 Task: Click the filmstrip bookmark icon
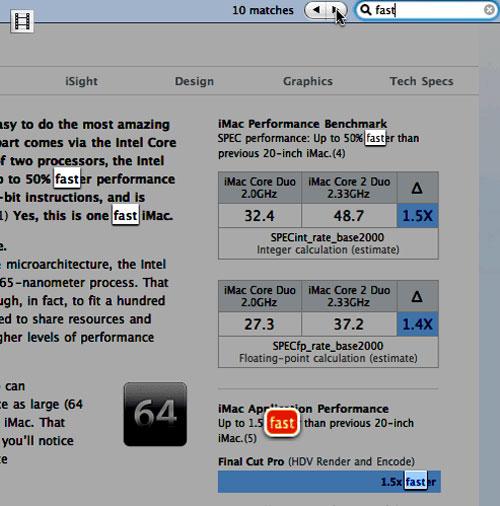(22, 21)
